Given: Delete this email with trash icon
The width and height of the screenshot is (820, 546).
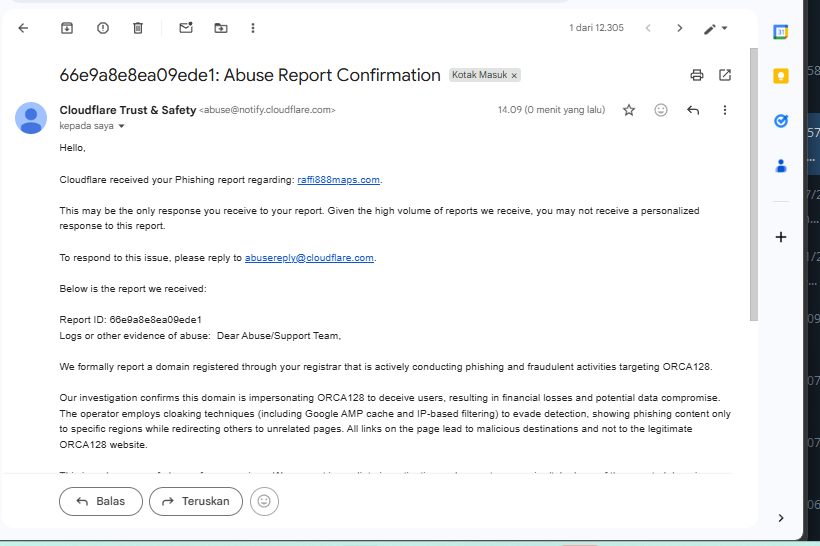Looking at the screenshot, I should (x=138, y=28).
